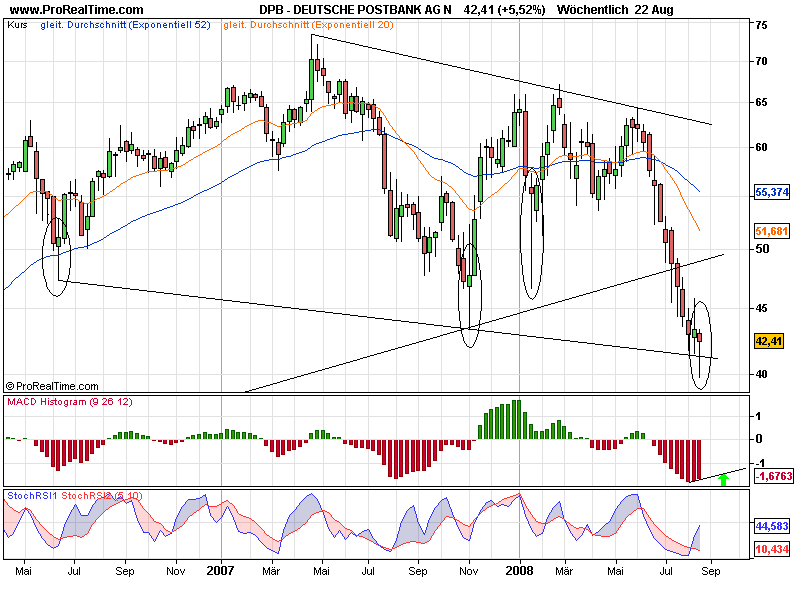The height and width of the screenshot is (600, 800).
Task: Click the Mär label before 2008's Mai
Action: pyautogui.click(x=564, y=571)
